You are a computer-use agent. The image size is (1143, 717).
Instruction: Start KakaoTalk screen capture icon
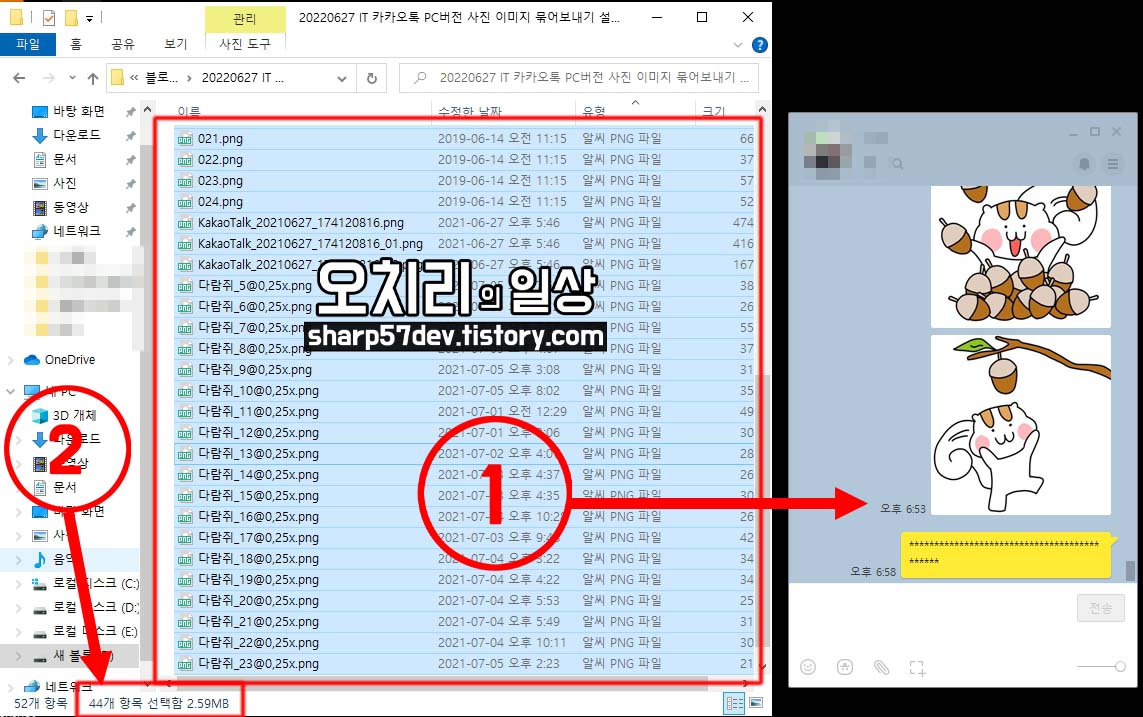[x=917, y=667]
